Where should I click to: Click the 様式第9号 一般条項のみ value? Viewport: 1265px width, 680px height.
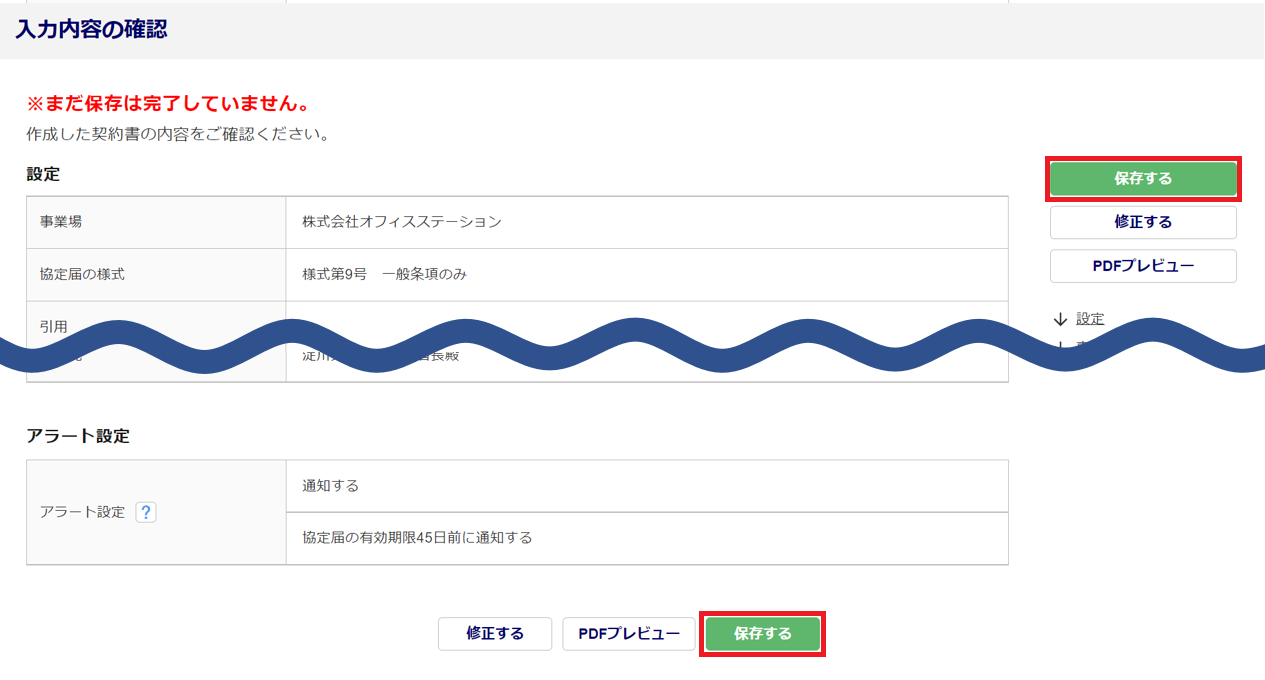(384, 274)
